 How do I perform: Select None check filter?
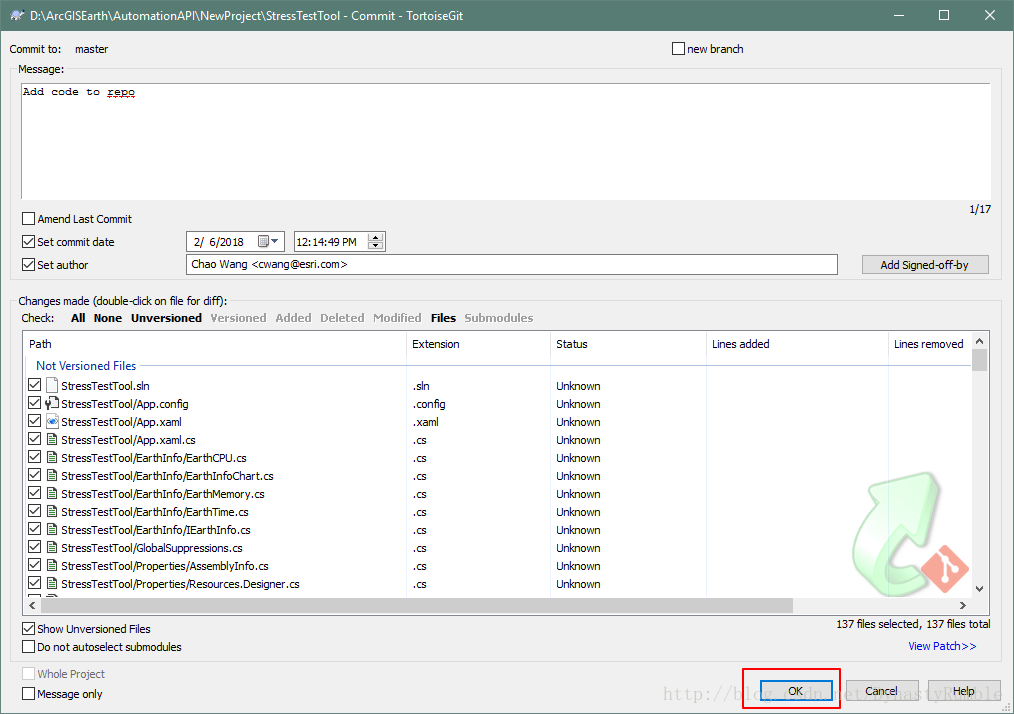tap(107, 318)
